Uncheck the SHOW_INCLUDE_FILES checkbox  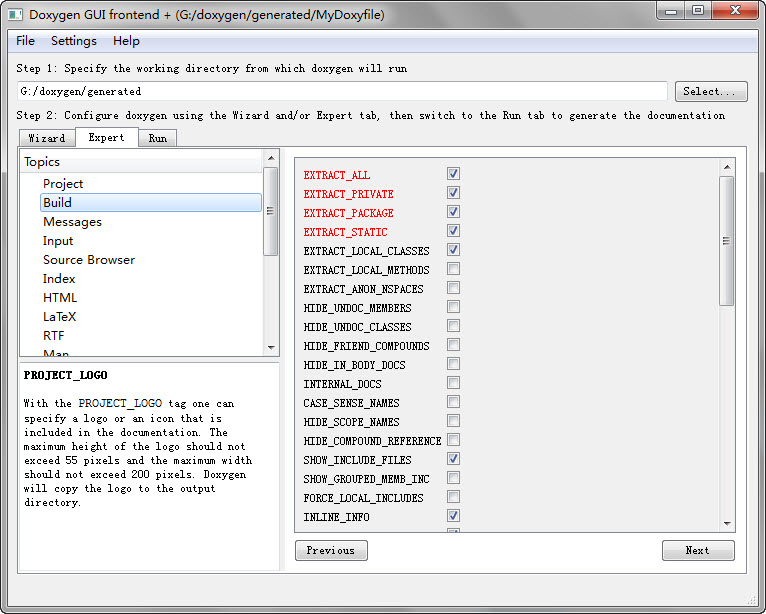(453, 459)
